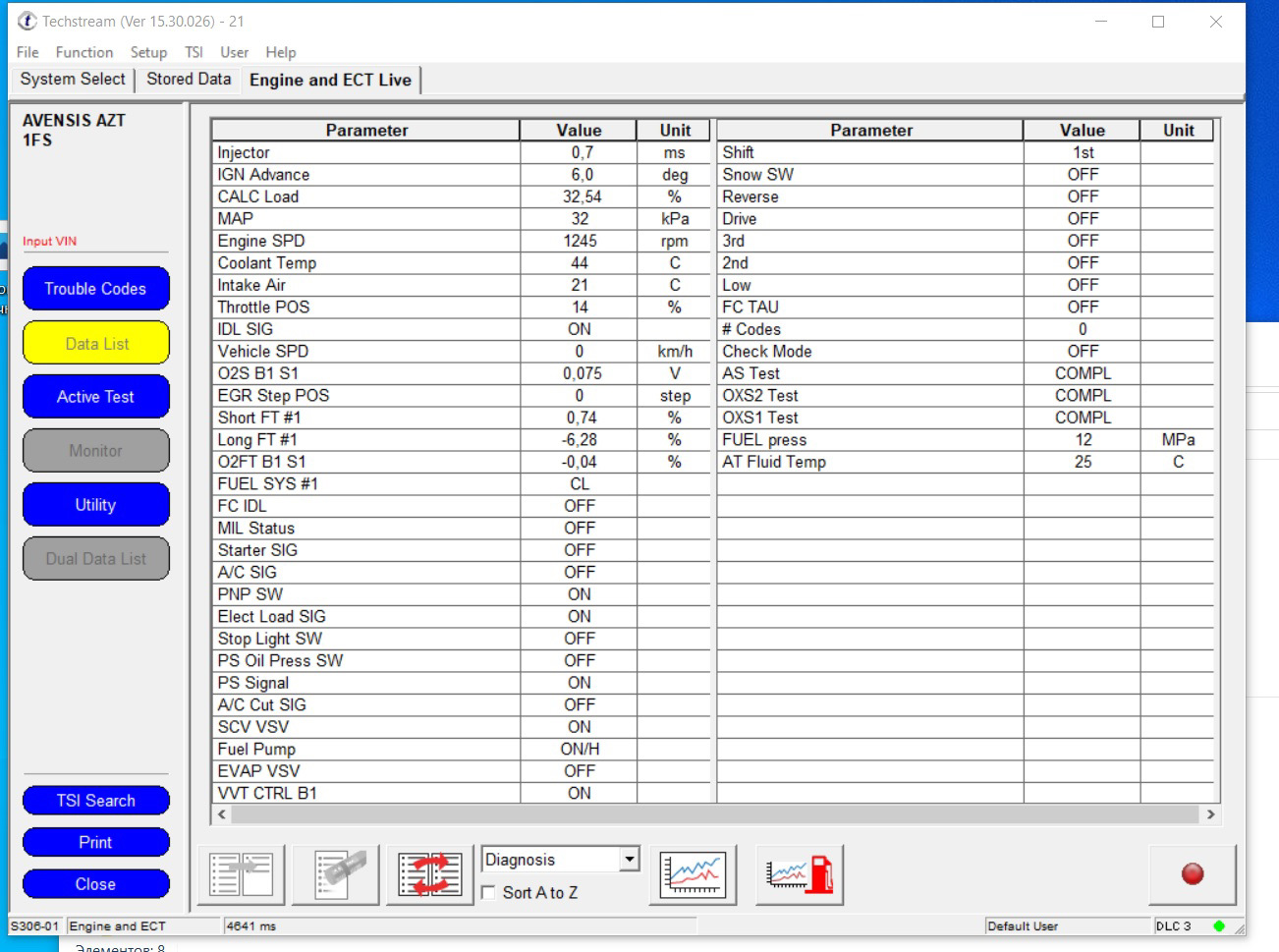Click the green DLC 3 connection indicator
Viewport: 1279px width, 952px height.
(1219, 925)
